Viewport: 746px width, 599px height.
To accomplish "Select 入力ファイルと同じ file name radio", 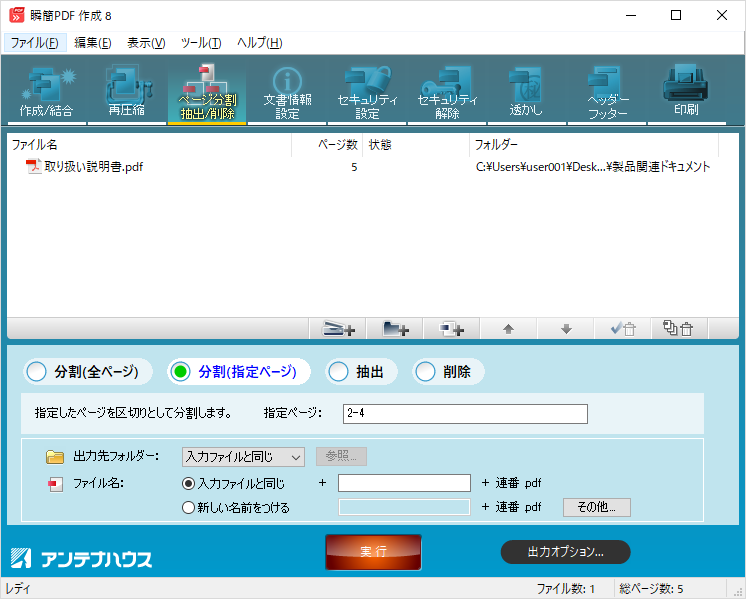I will pos(188,483).
